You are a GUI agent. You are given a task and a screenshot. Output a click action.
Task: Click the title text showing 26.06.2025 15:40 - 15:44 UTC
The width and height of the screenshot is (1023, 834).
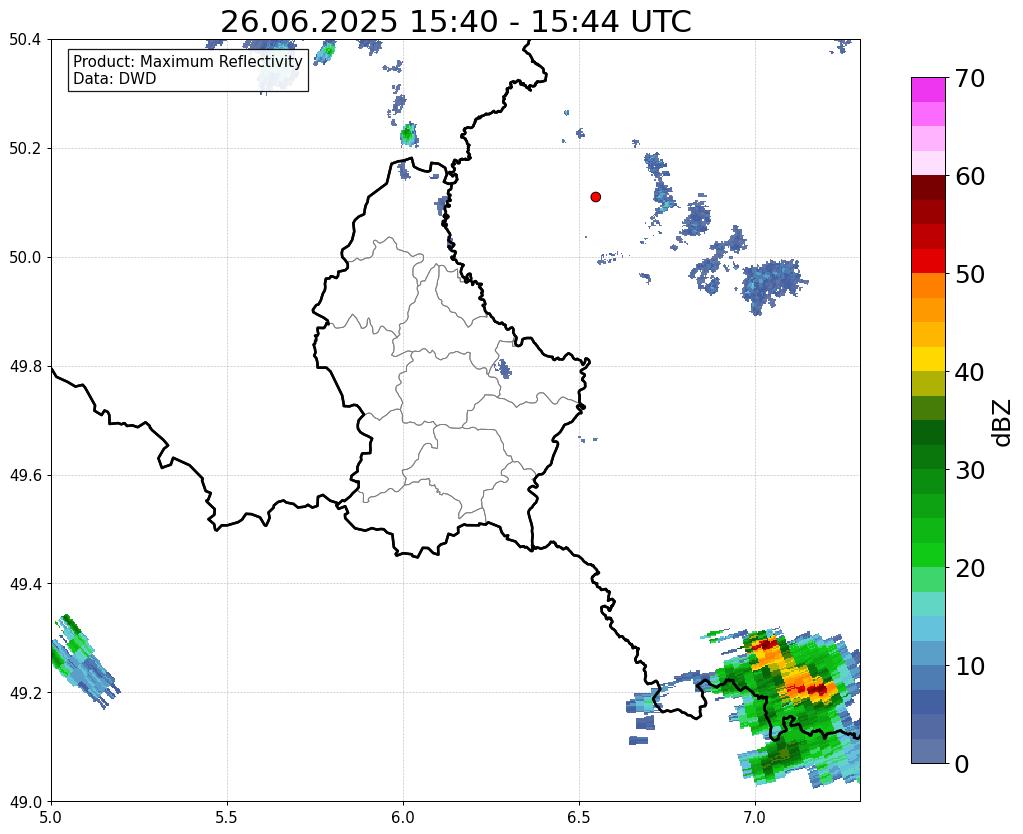pos(455,22)
